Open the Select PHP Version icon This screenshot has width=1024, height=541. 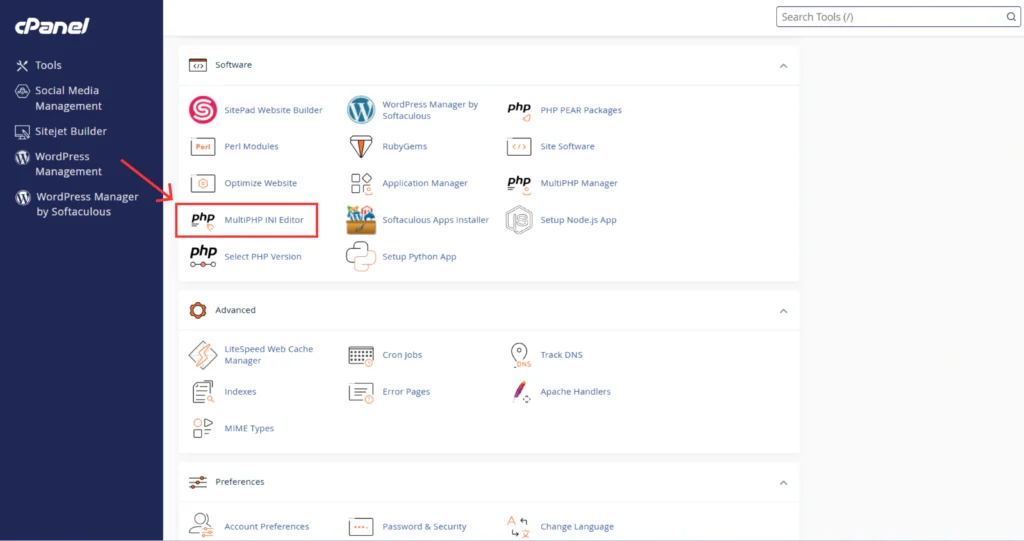click(203, 256)
